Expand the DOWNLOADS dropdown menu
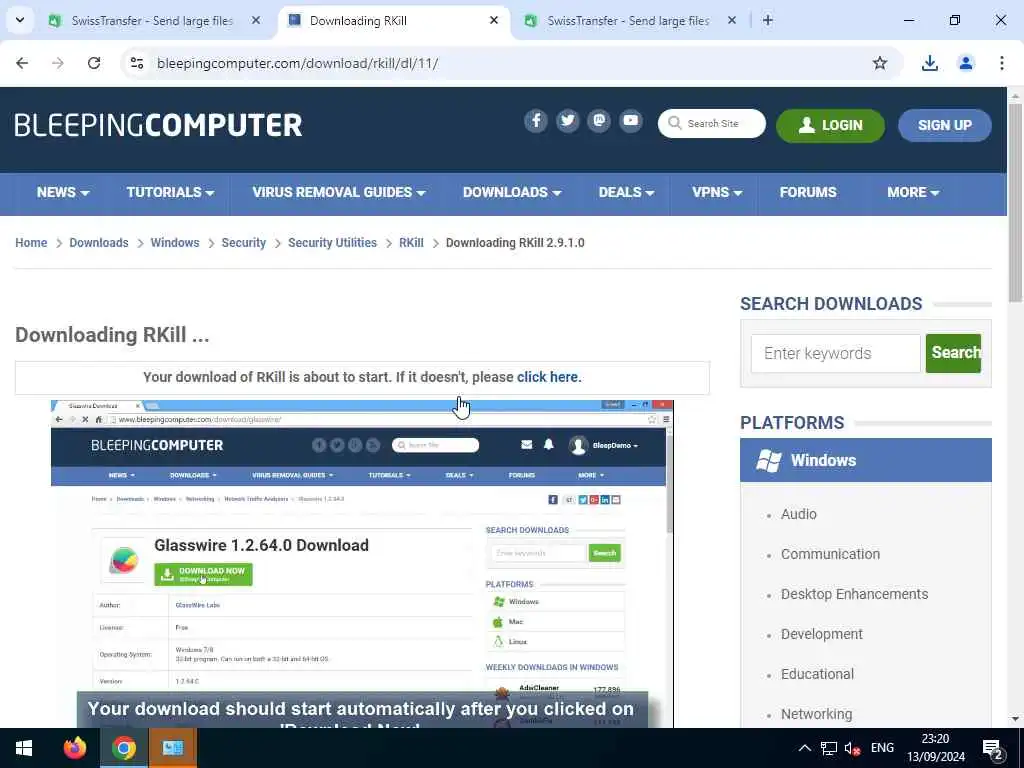Viewport: 1024px width, 768px height. [512, 193]
